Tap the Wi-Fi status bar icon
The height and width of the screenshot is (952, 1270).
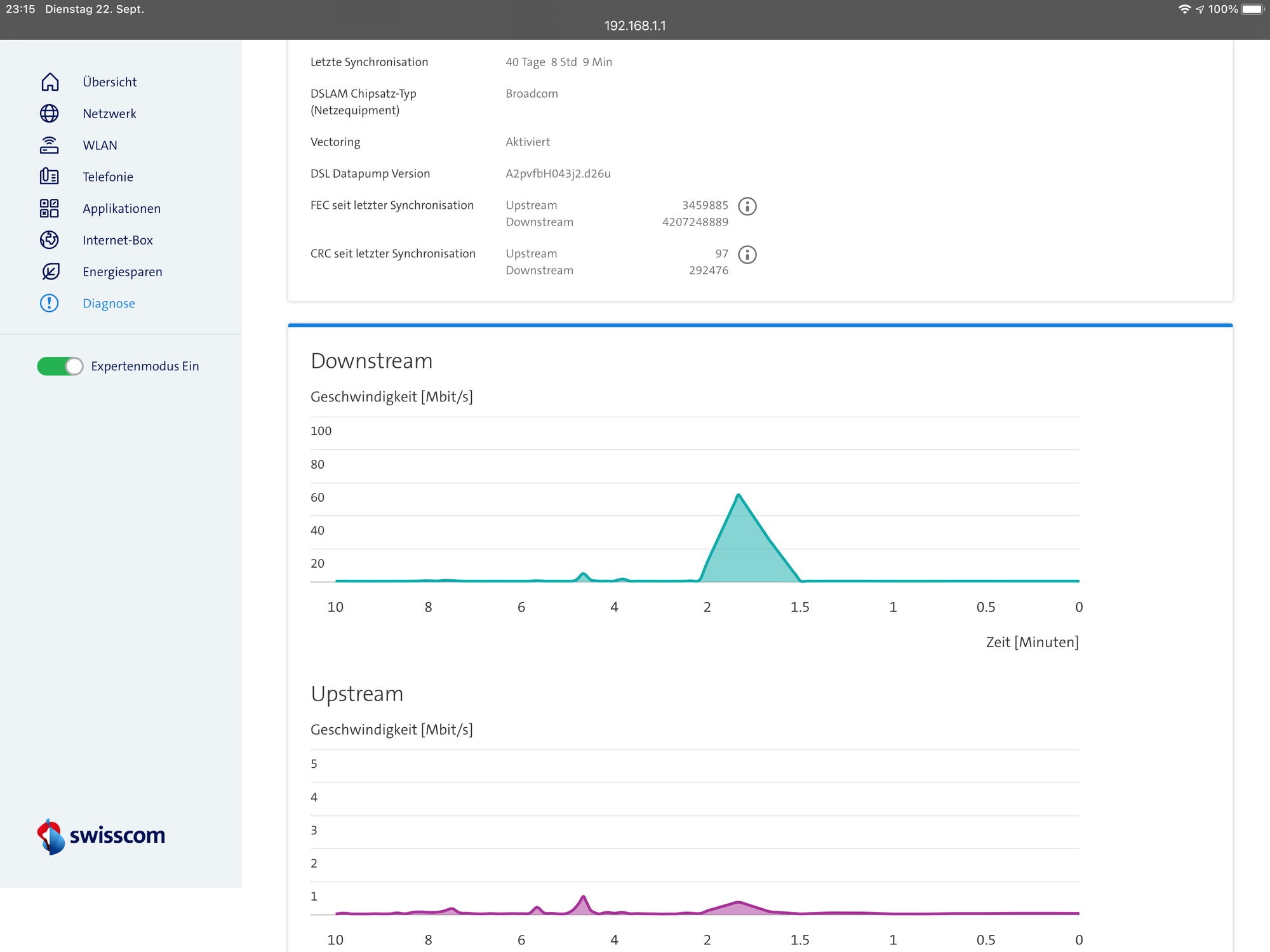pos(1184,9)
